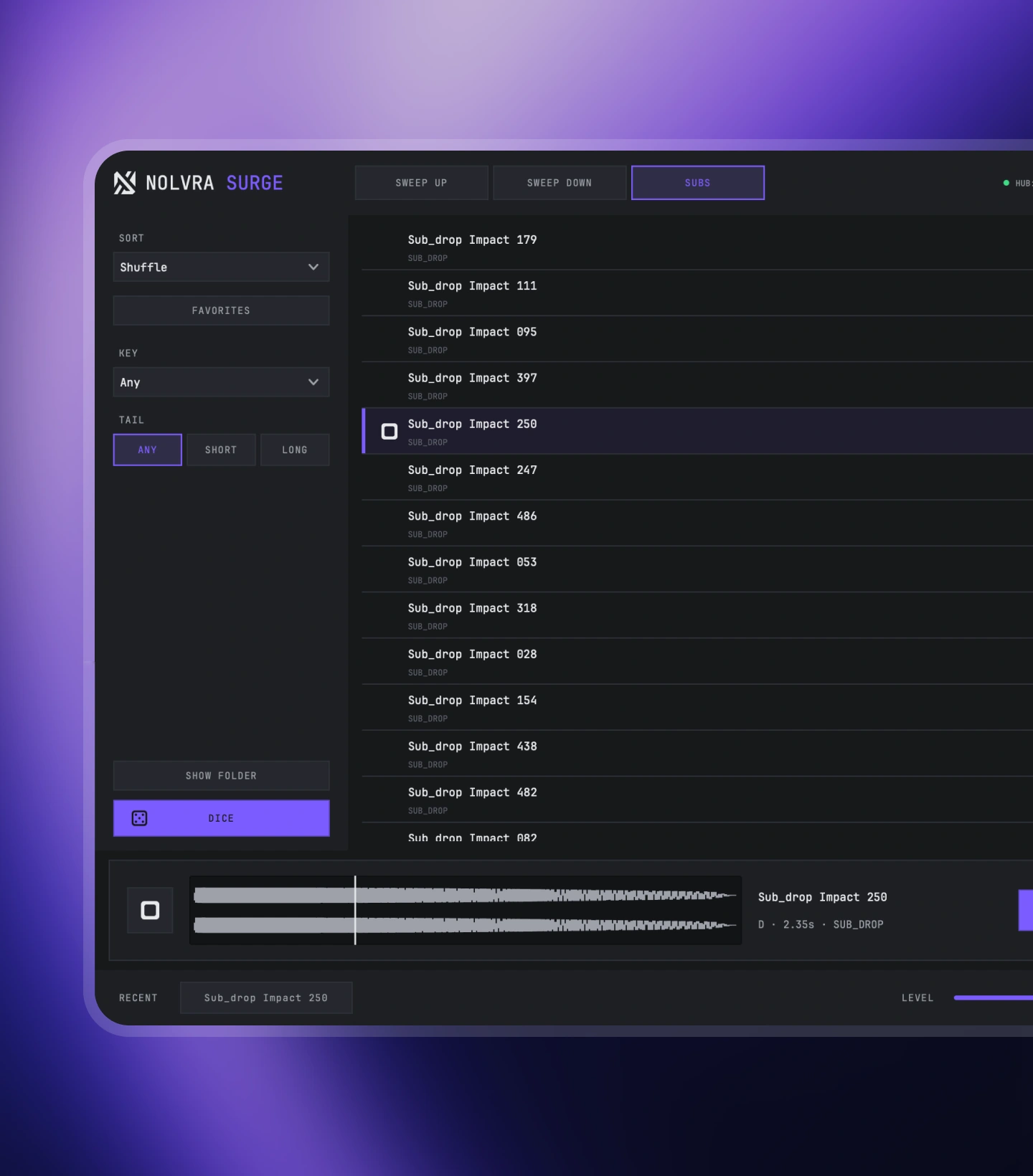Expand the Sort dropdown chevron
The height and width of the screenshot is (1176, 1033).
point(313,267)
